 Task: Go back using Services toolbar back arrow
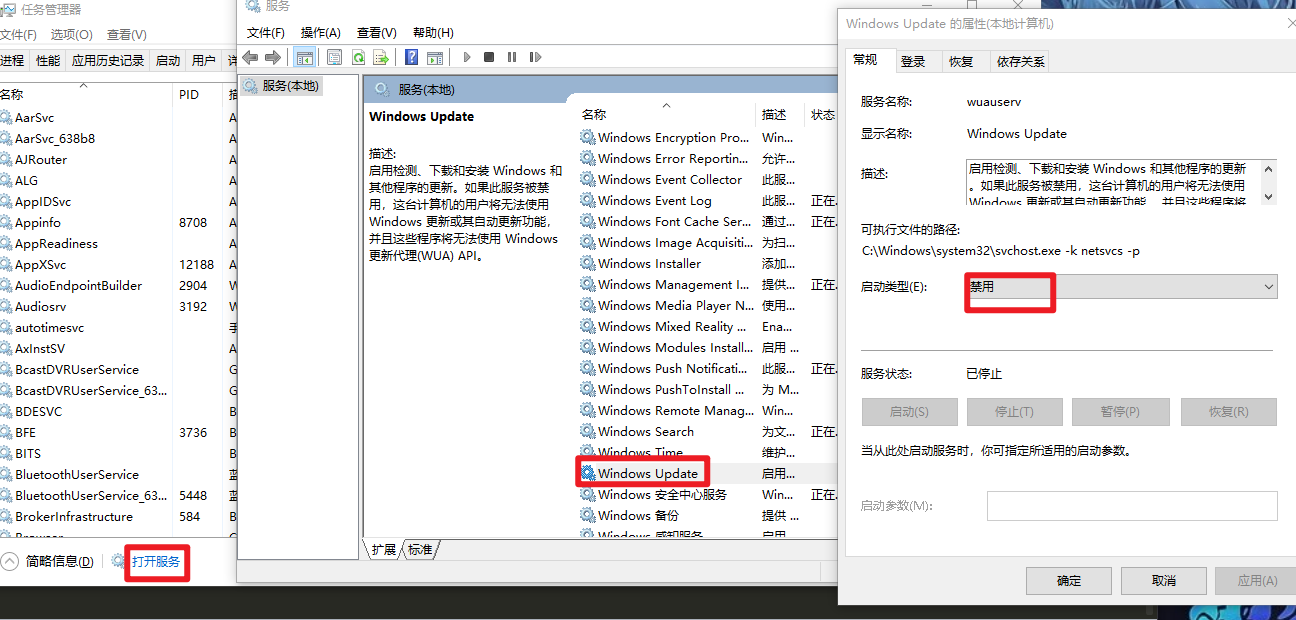250,57
